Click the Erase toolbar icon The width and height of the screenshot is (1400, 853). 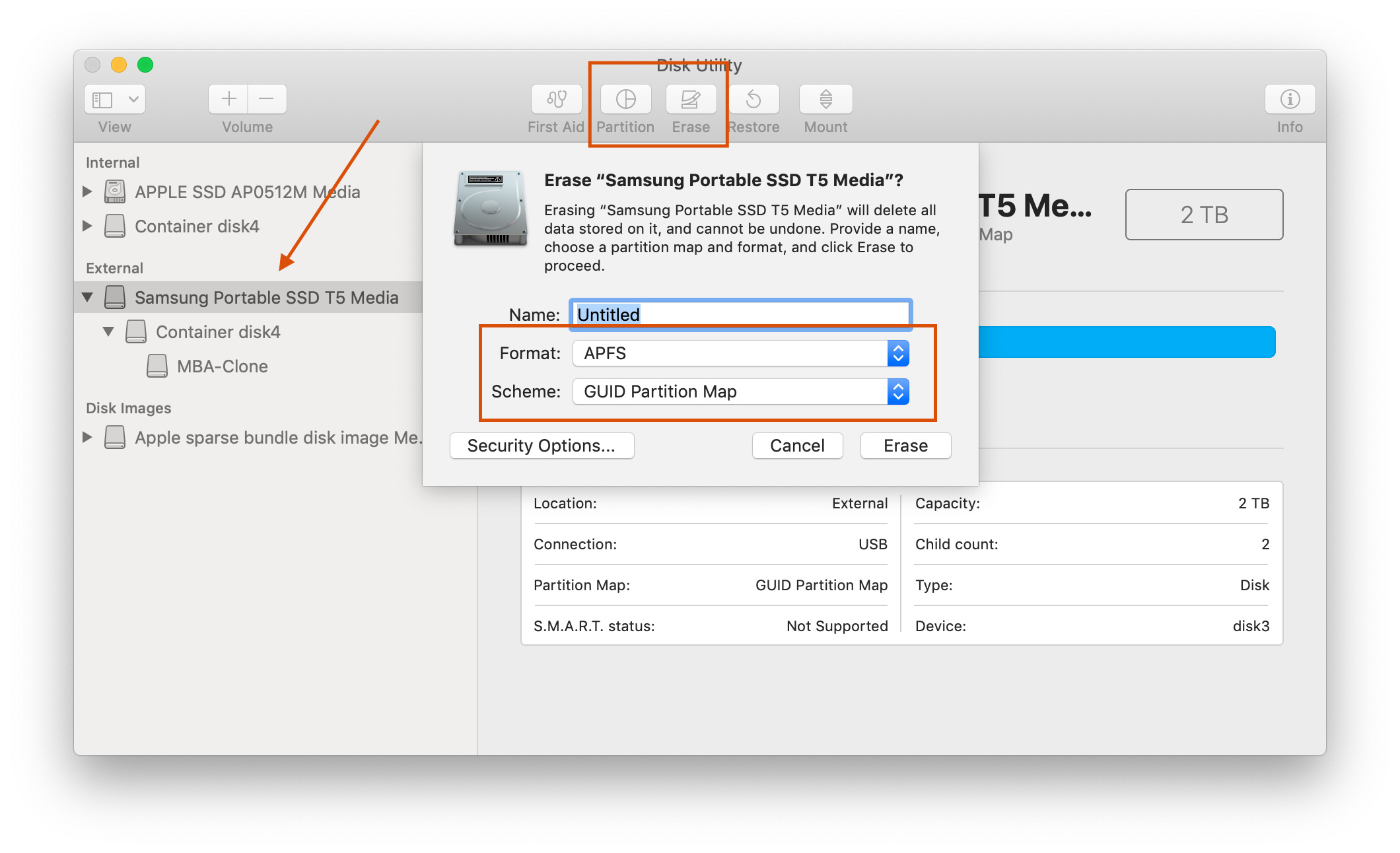point(690,99)
